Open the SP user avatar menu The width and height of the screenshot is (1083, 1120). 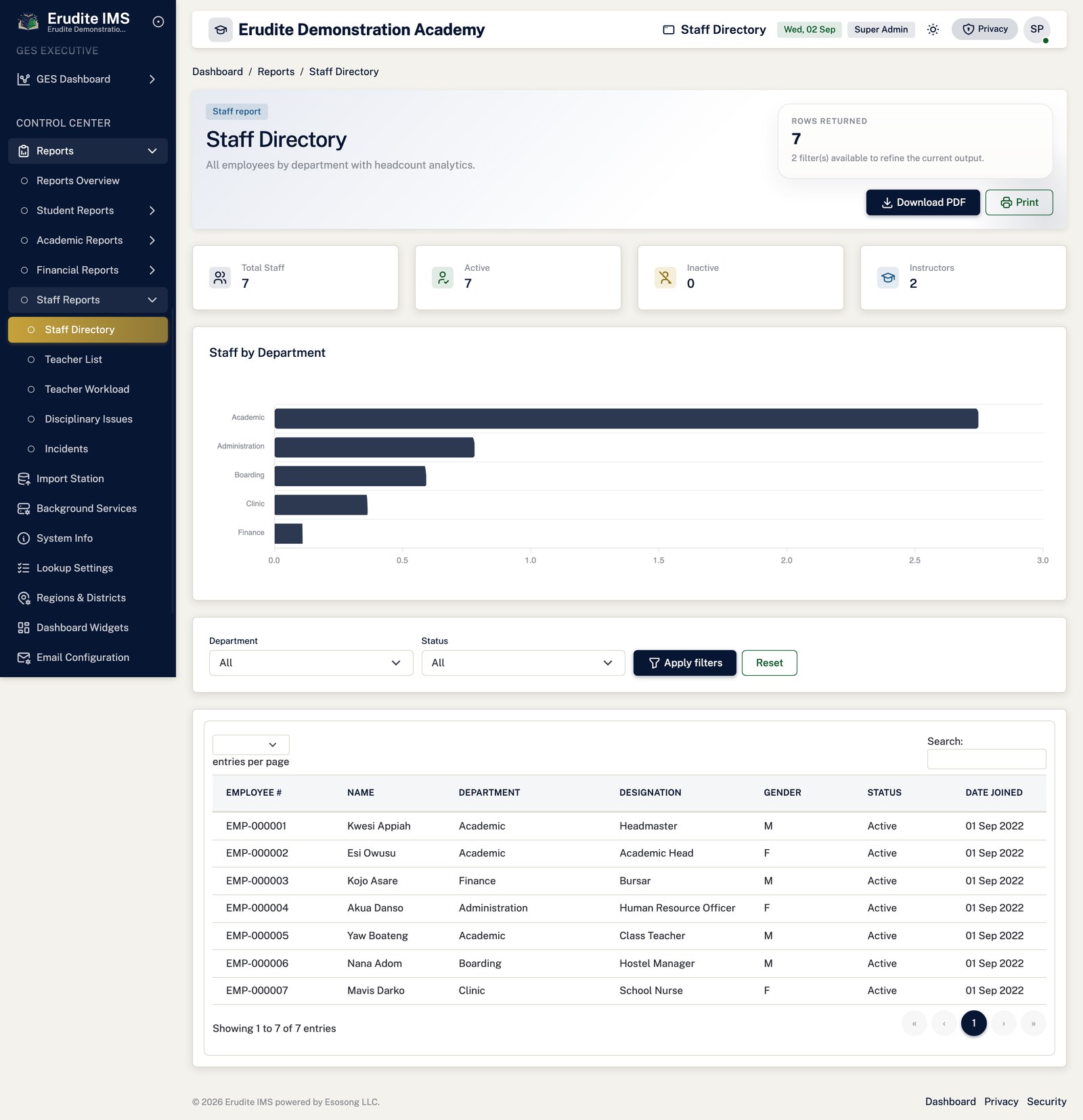coord(1037,29)
